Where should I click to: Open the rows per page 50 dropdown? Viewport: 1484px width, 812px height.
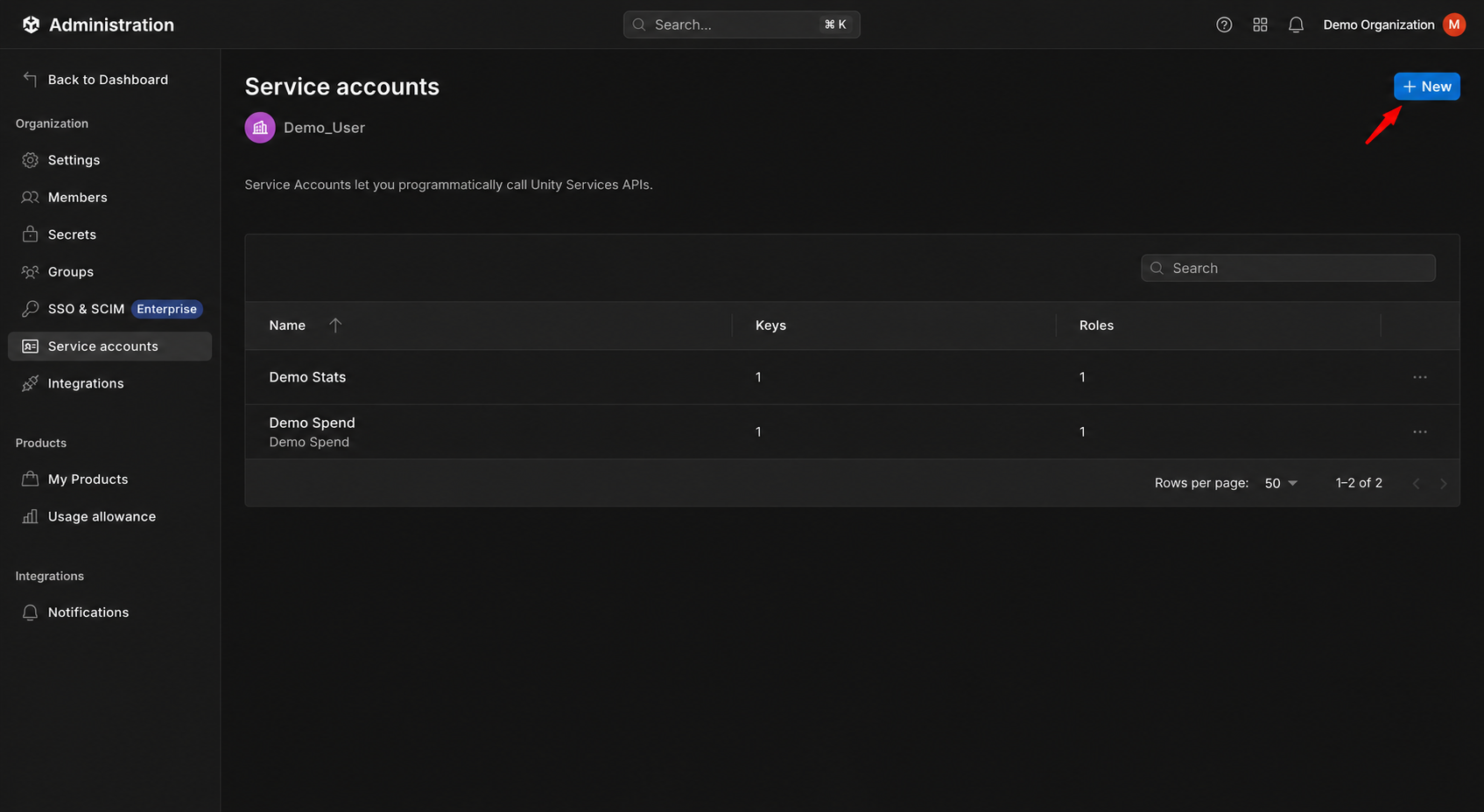click(x=1281, y=483)
